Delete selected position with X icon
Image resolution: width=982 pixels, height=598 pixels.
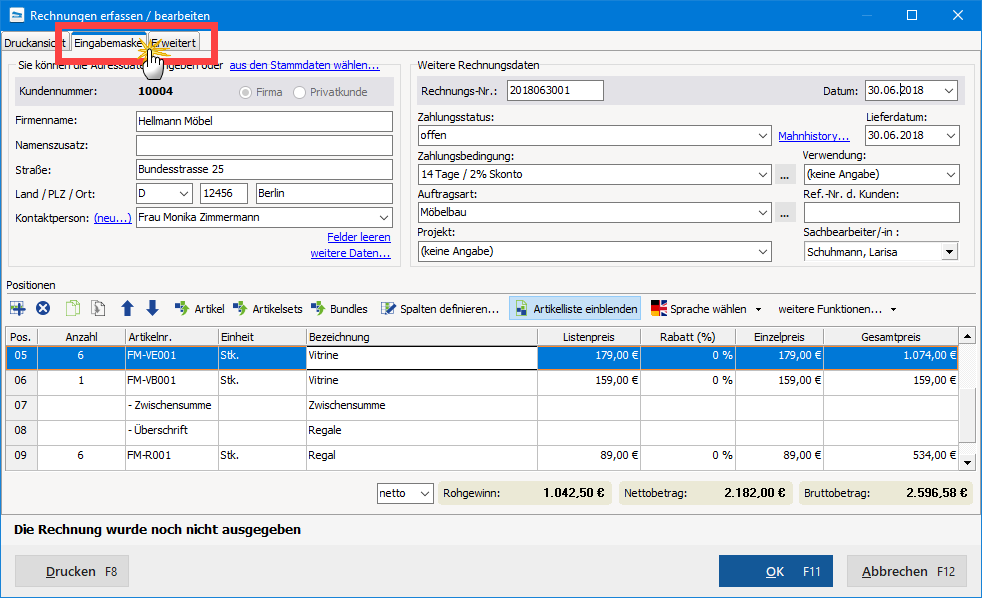pyautogui.click(x=43, y=308)
